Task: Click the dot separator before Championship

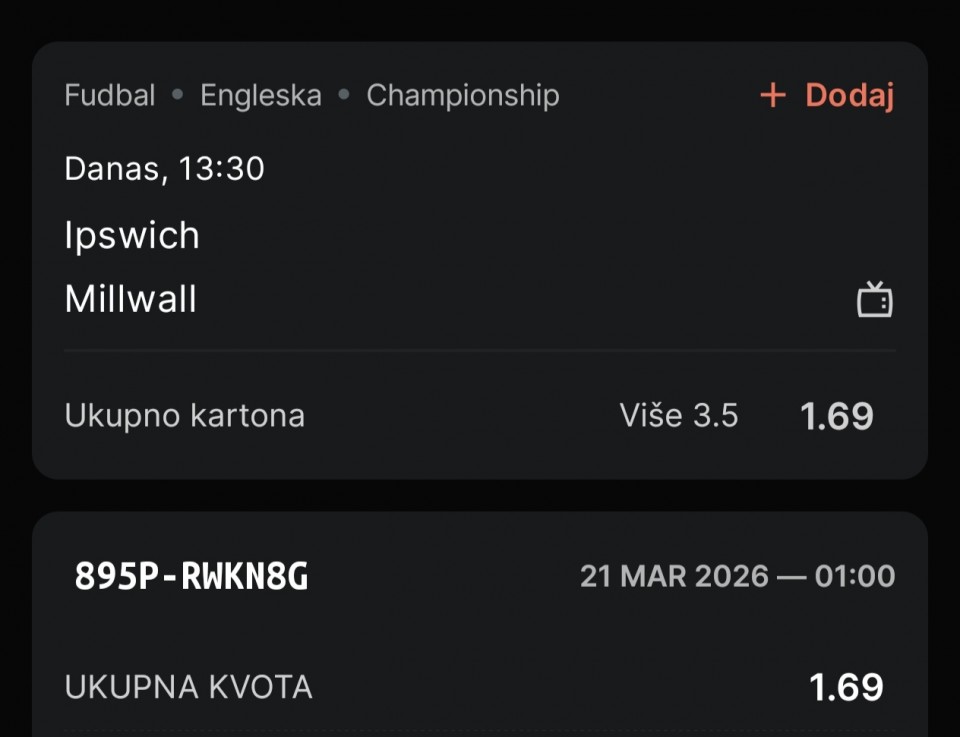Action: pyautogui.click(x=344, y=96)
